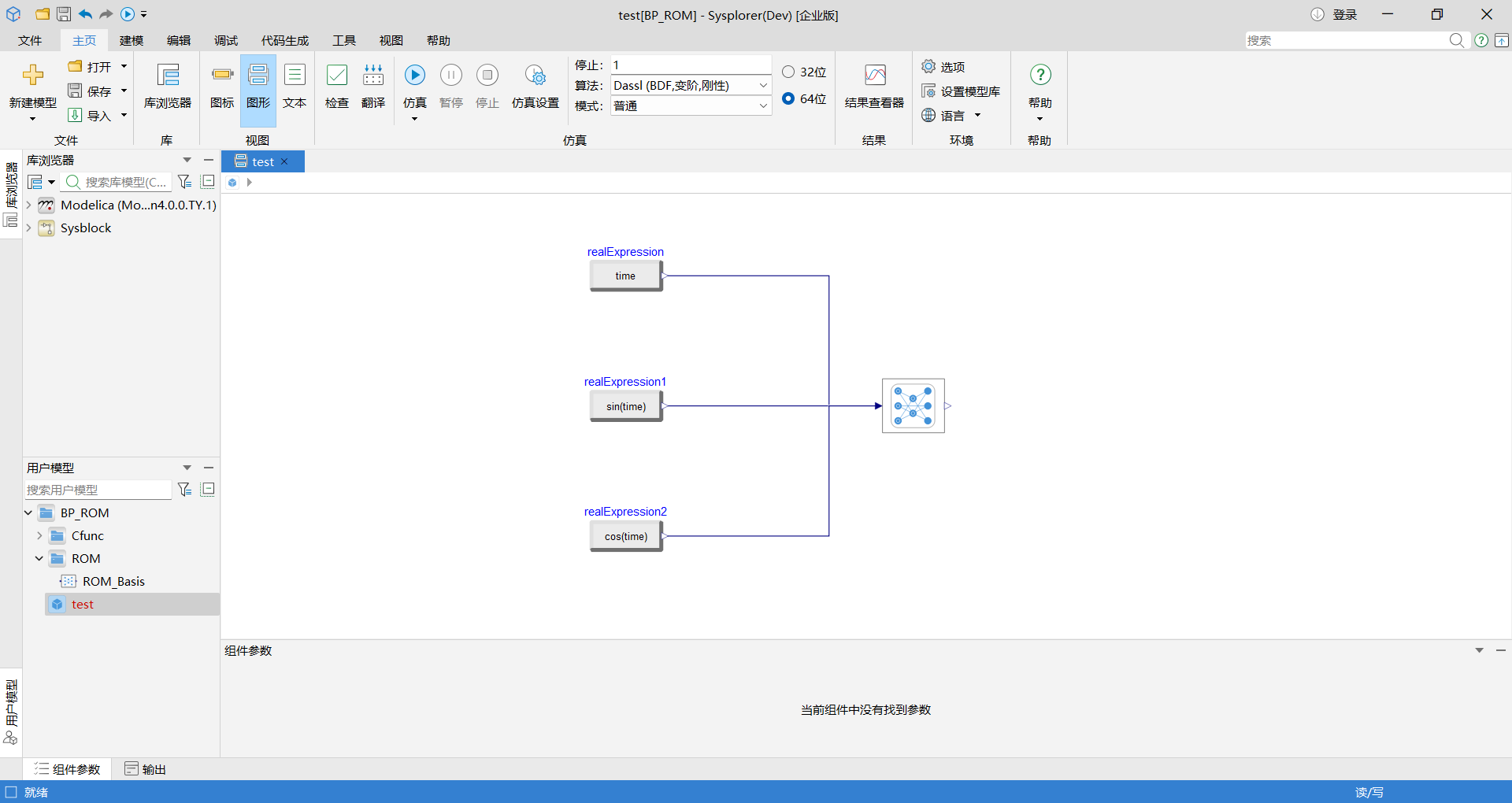1512x803 pixels.
Task: Select the sin(time) realExpression1 block
Action: (x=626, y=406)
